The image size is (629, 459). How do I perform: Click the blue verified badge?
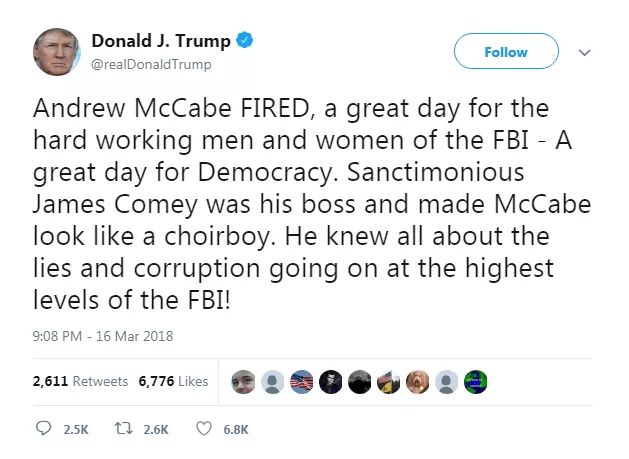[245, 41]
